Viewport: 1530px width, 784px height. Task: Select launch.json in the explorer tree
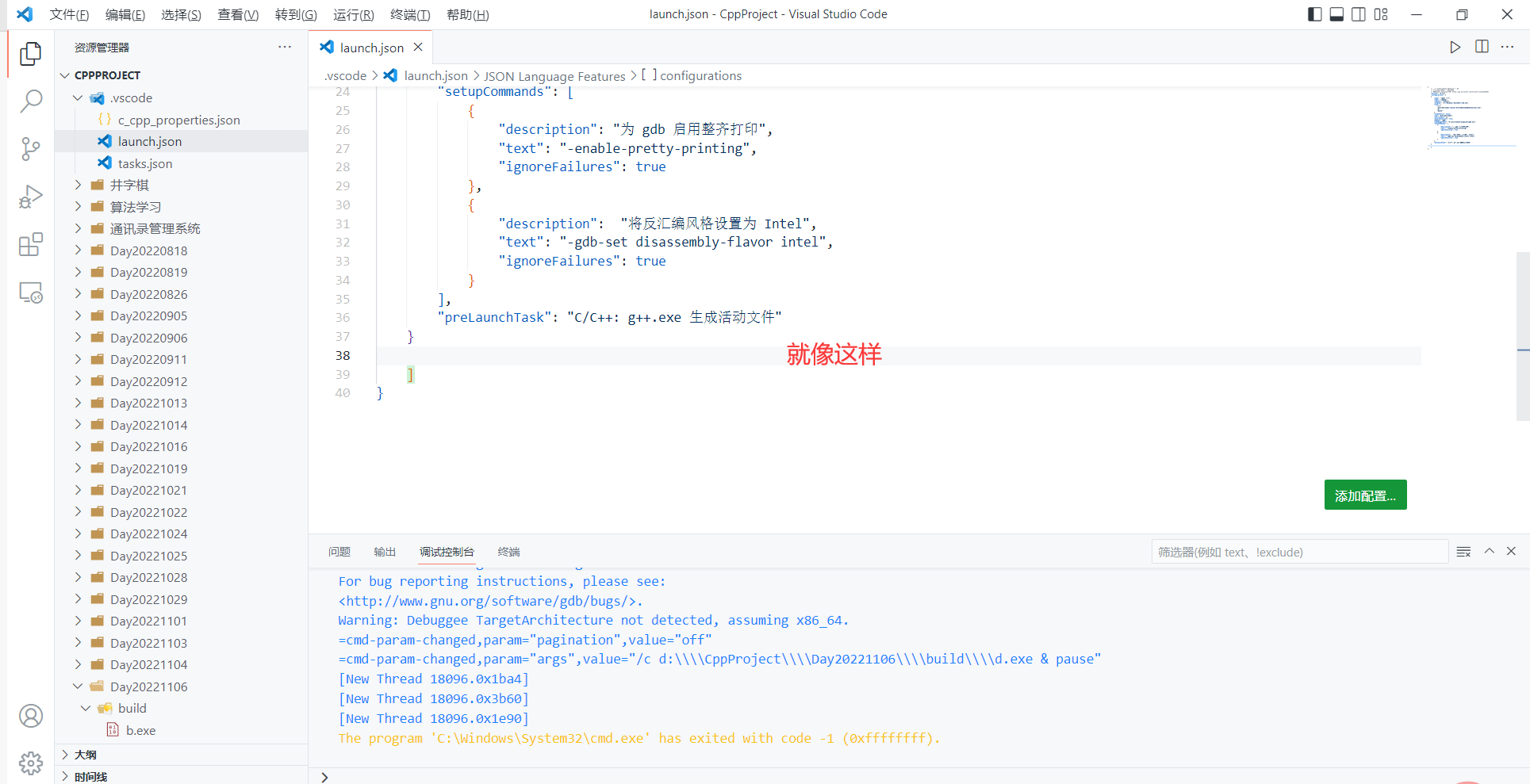click(182, 141)
